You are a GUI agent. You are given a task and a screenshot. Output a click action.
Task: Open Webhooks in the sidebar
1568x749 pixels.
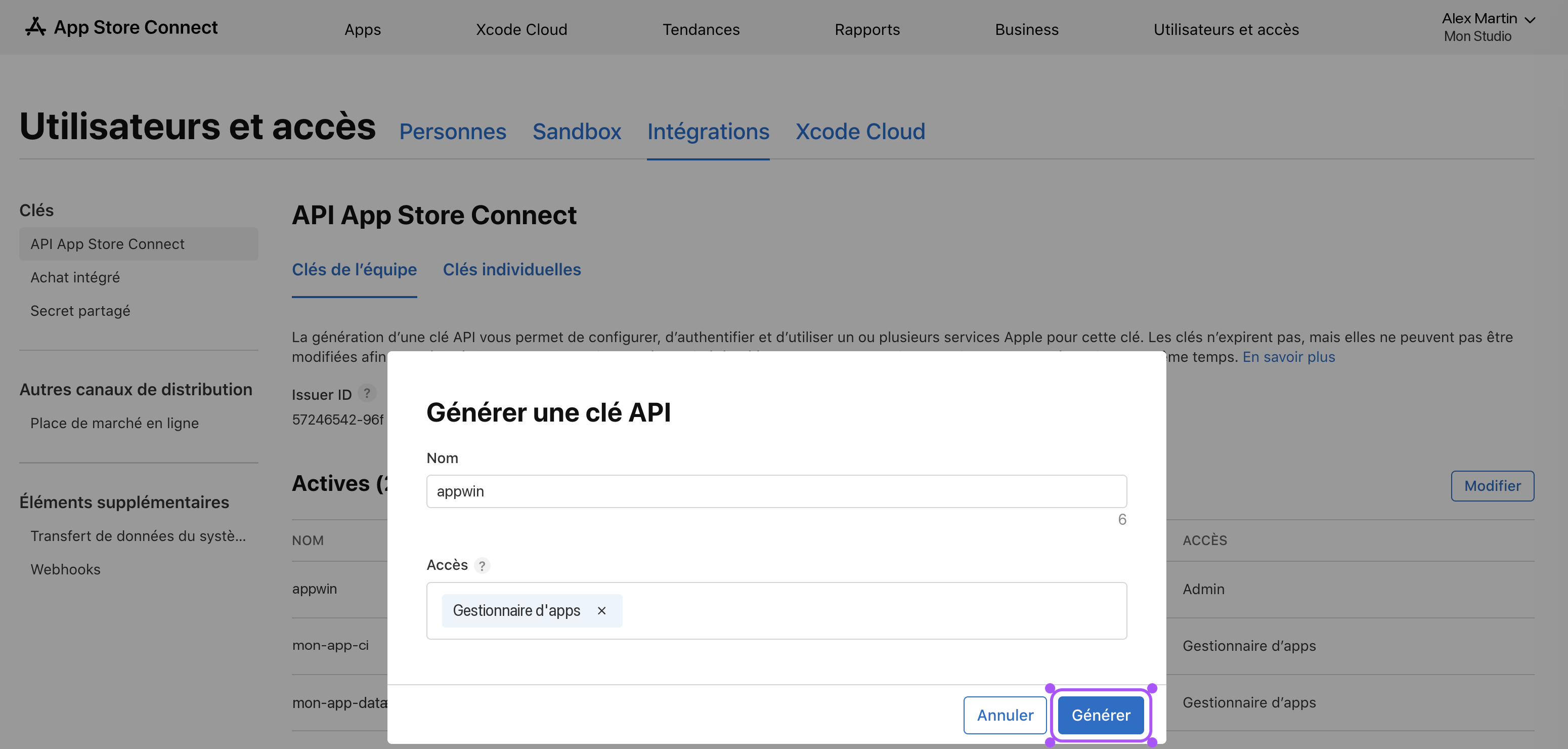point(65,569)
